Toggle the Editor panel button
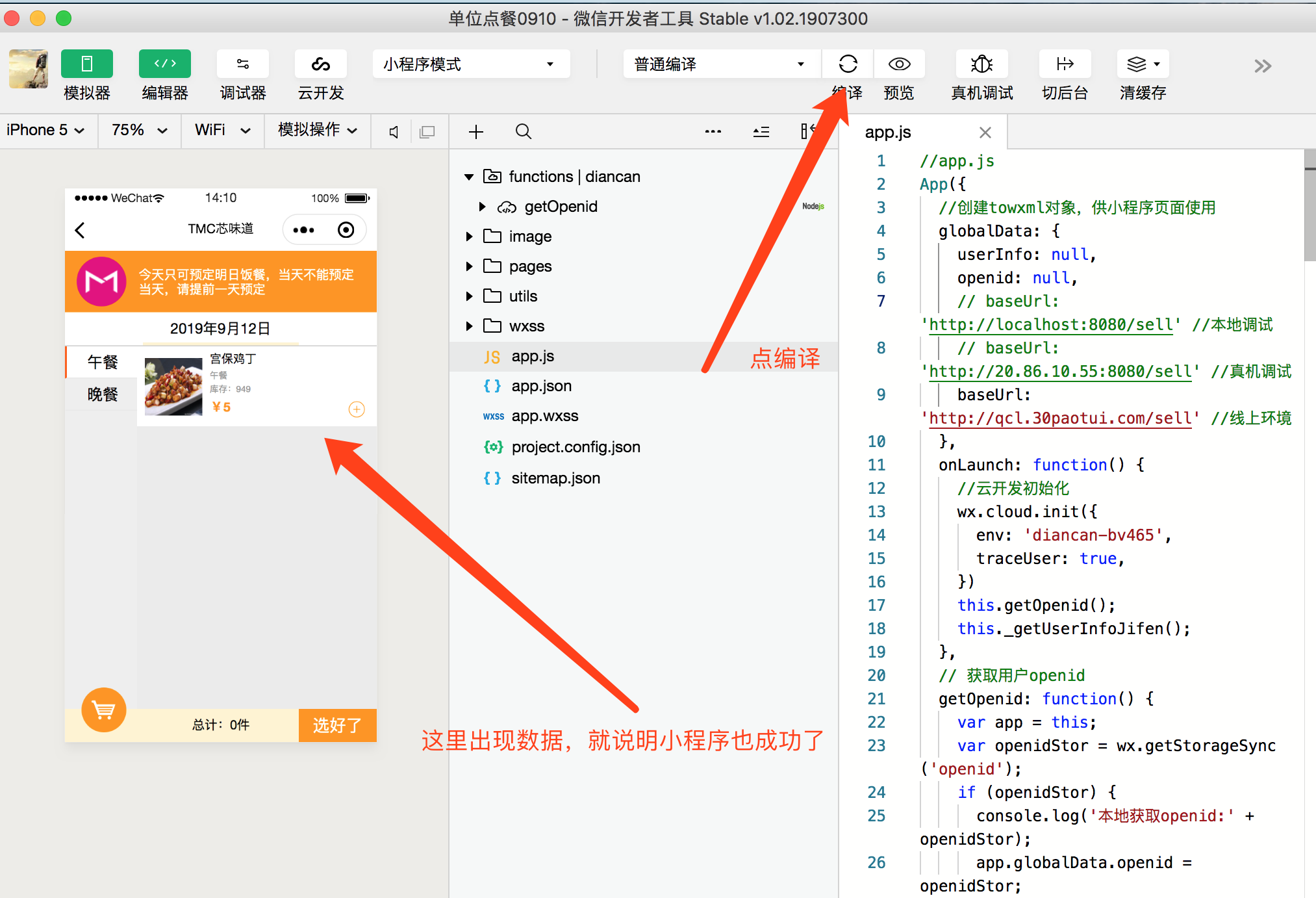 (164, 64)
